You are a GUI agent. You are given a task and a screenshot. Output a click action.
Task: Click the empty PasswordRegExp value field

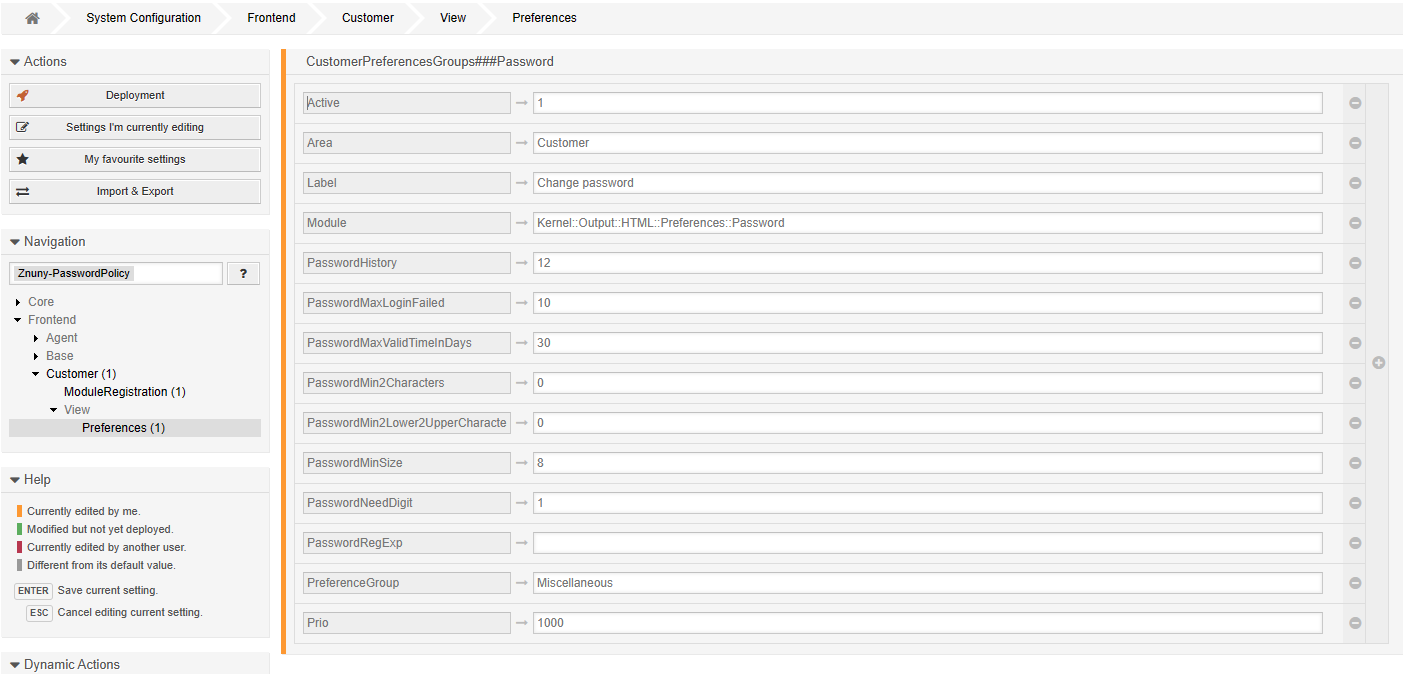pyautogui.click(x=927, y=543)
